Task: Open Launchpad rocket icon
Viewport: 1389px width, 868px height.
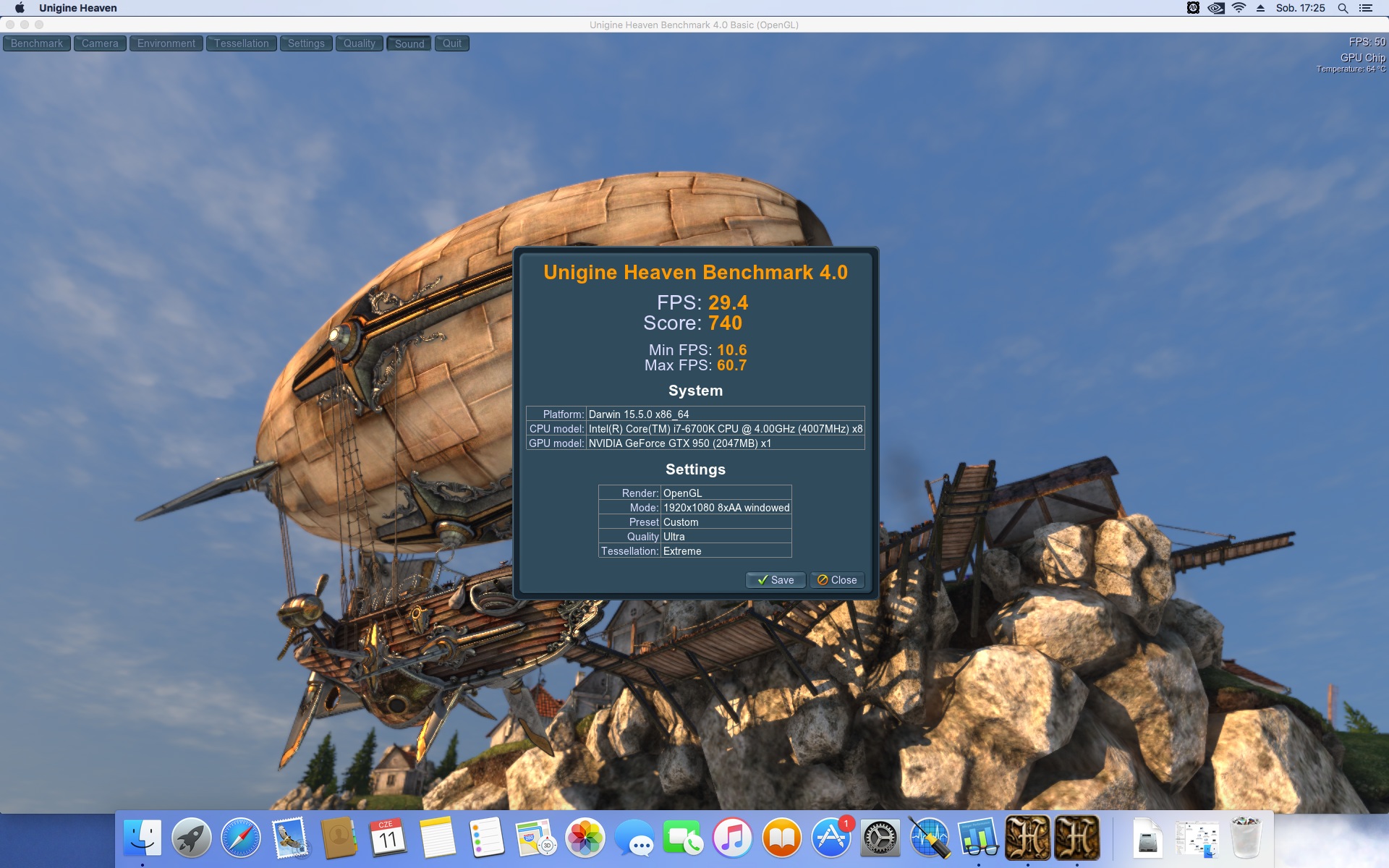Action: (x=192, y=838)
